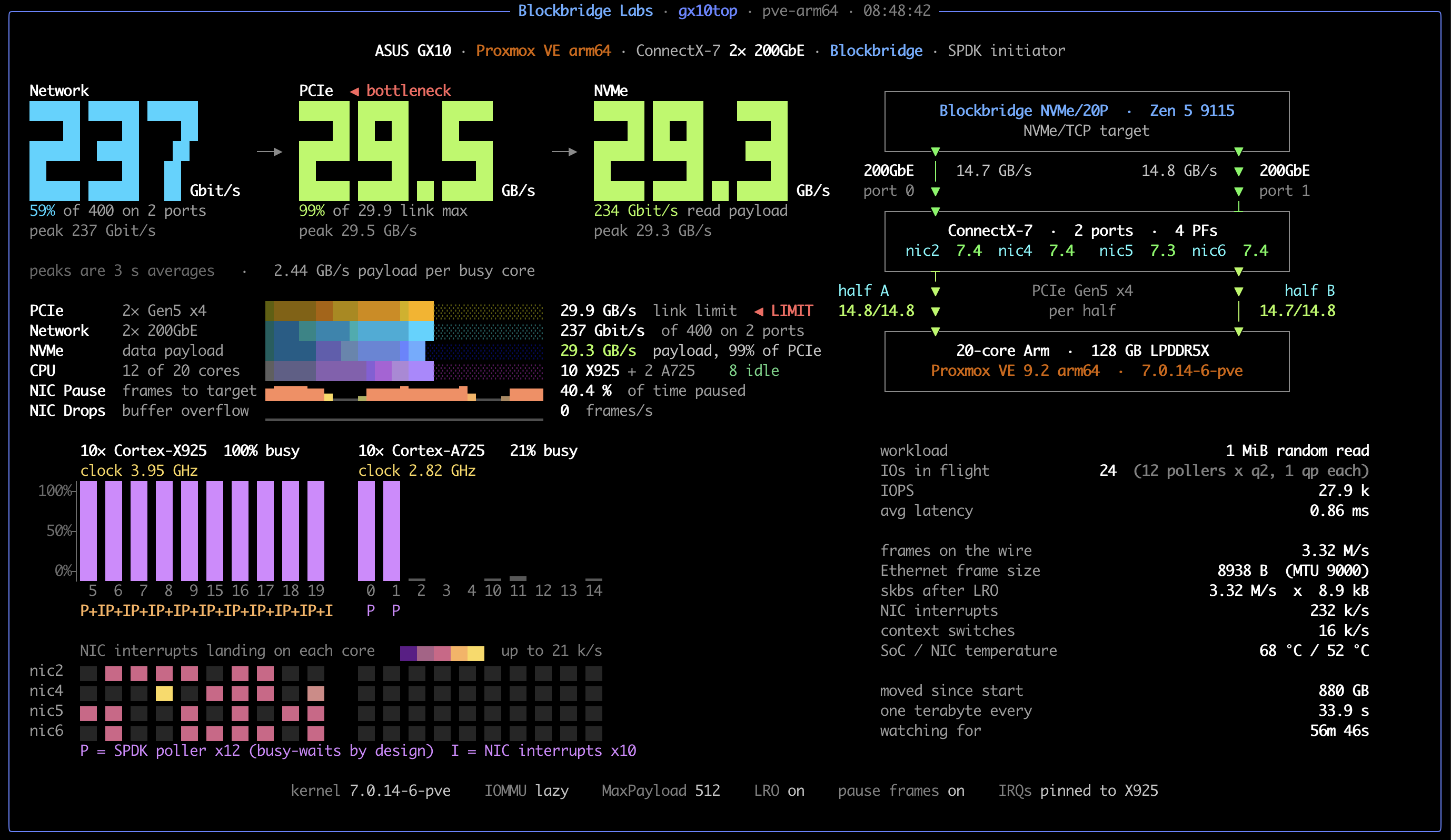Click the NIC interrupts color legend gradient
1451x840 pixels.
(x=442, y=653)
